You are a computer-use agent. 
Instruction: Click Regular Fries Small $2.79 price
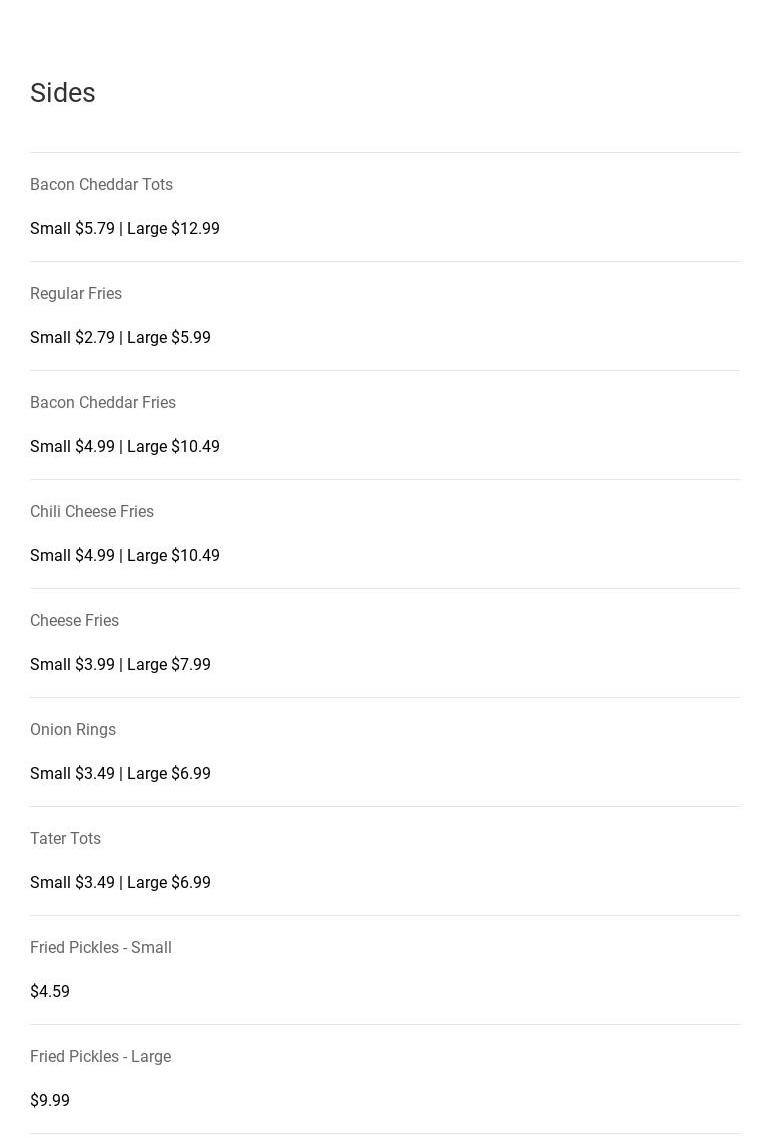[x=72, y=338]
